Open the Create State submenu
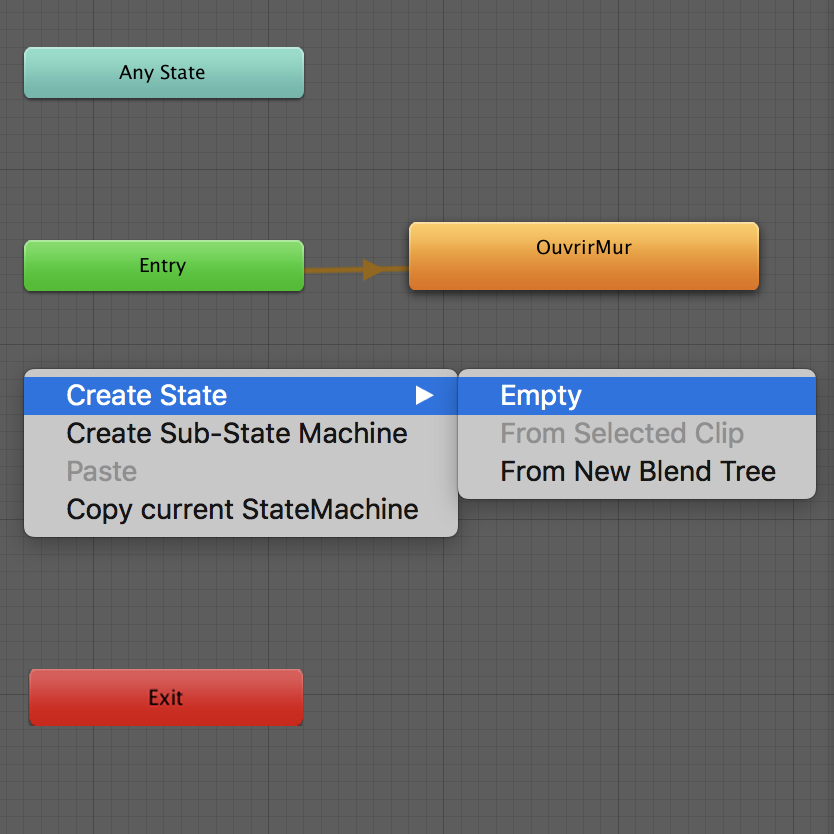This screenshot has height=834, width=834. coord(146,396)
